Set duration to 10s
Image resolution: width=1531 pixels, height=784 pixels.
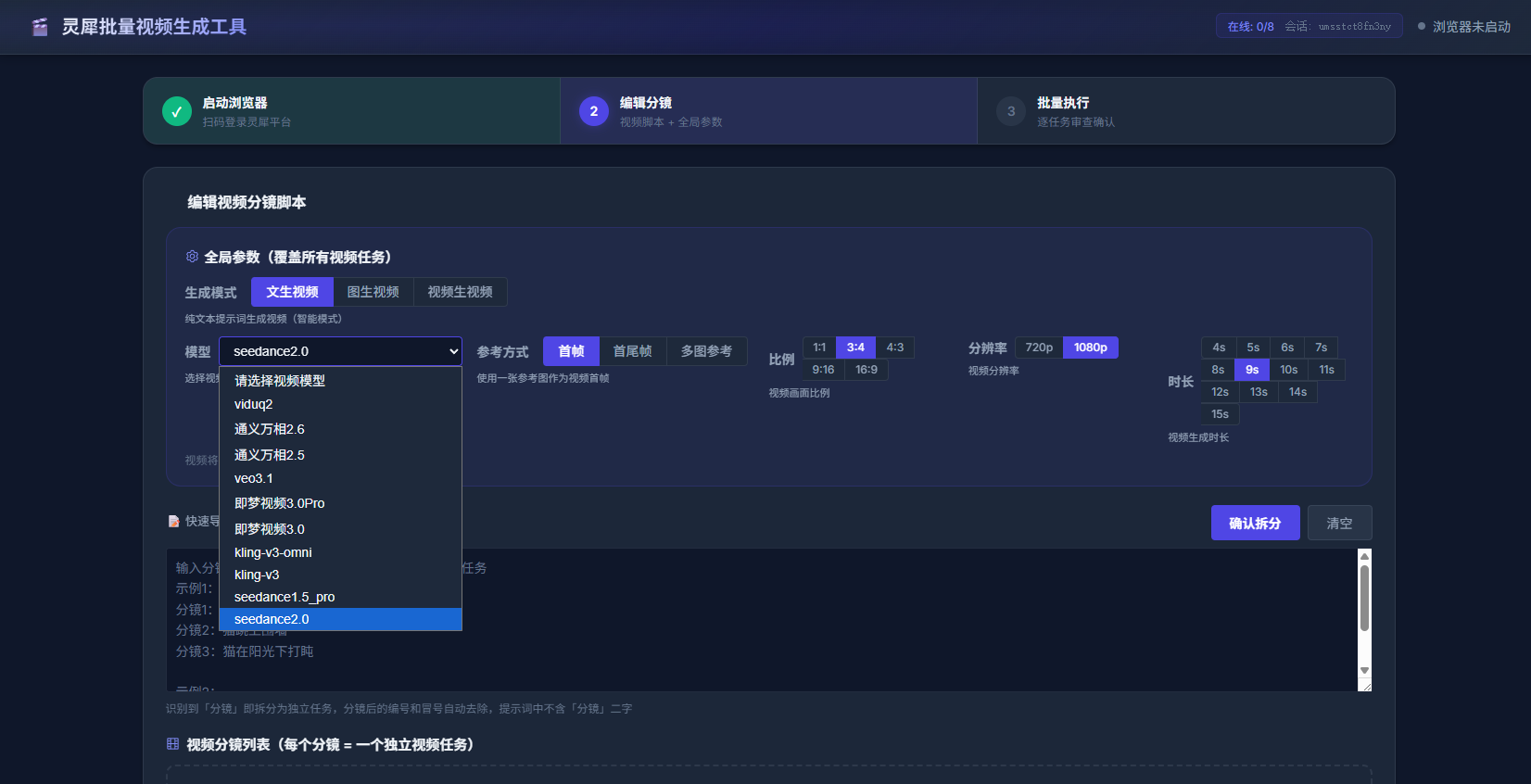(1289, 370)
